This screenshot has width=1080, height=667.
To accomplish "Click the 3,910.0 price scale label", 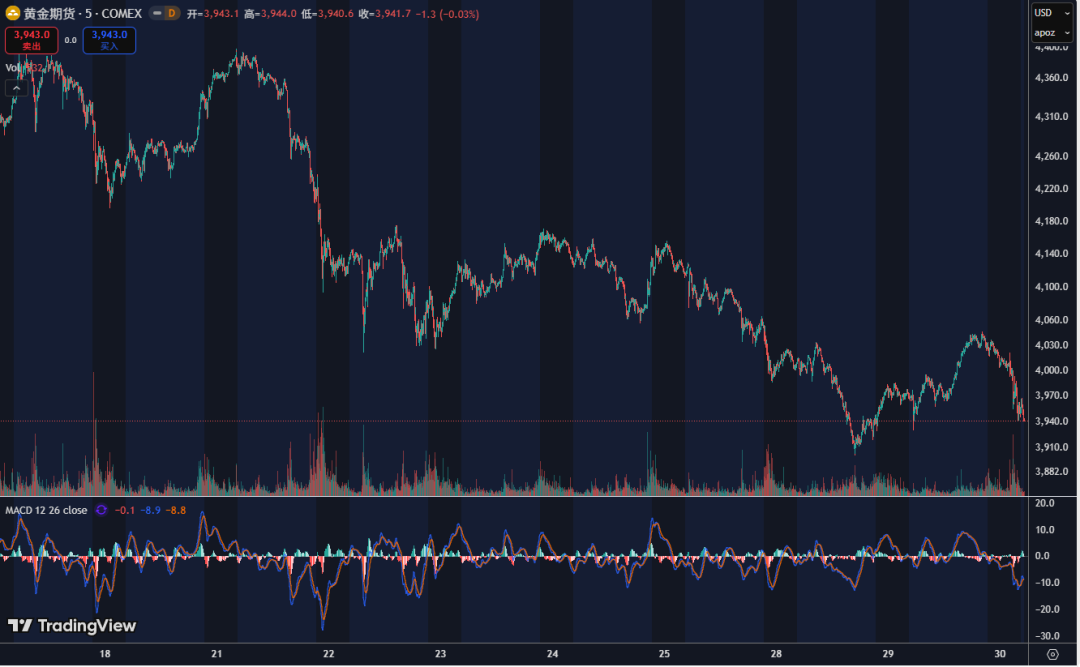I will (x=1051, y=447).
